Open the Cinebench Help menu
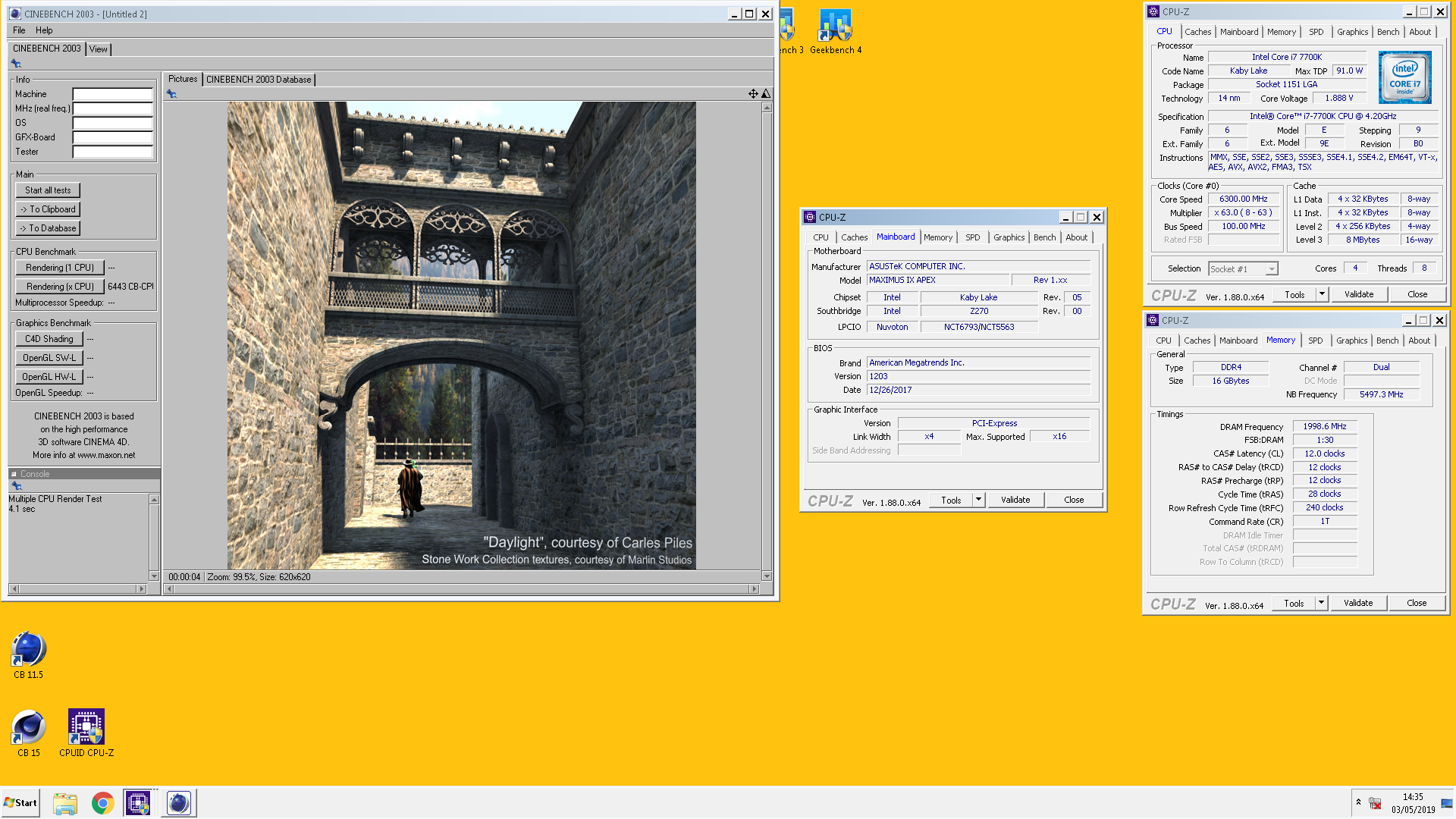This screenshot has height=819, width=1456. click(44, 30)
